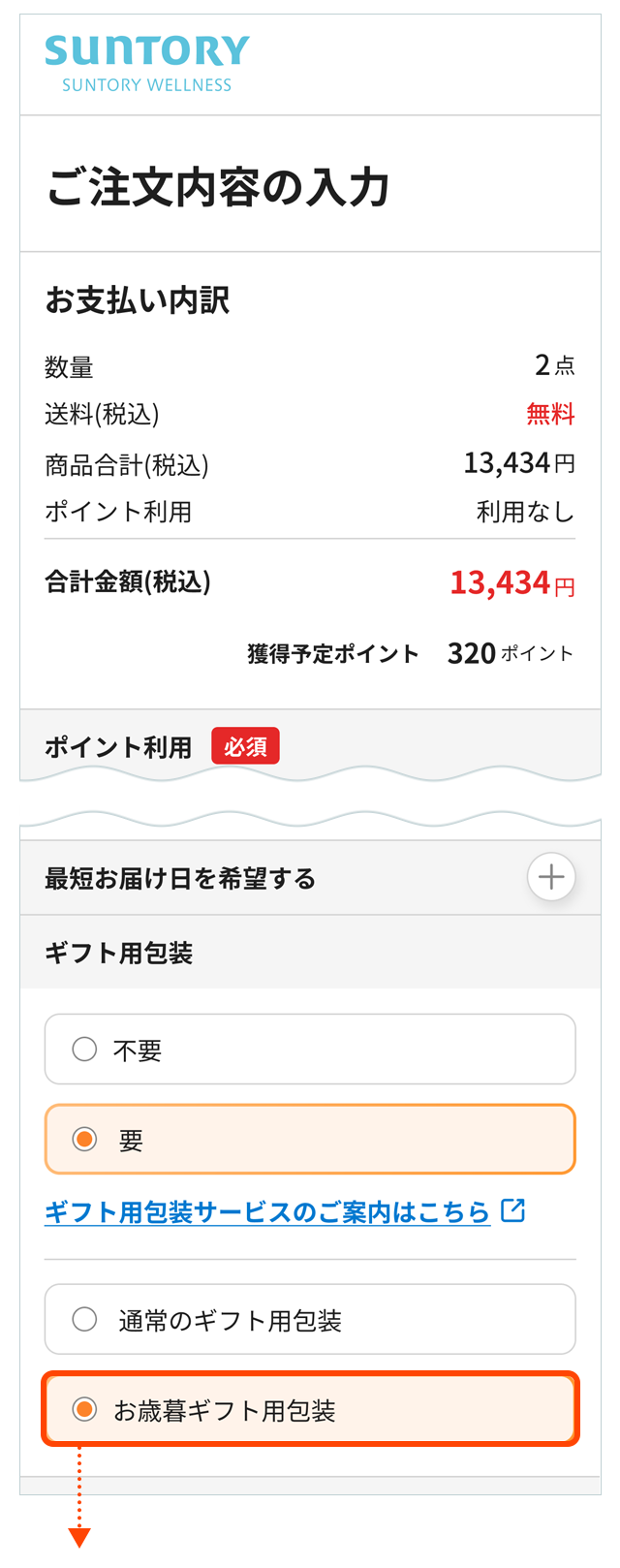The width and height of the screenshot is (620, 1568).
Task: Click the plus icon on 最短お届け日を希望する
Action: coord(551,876)
